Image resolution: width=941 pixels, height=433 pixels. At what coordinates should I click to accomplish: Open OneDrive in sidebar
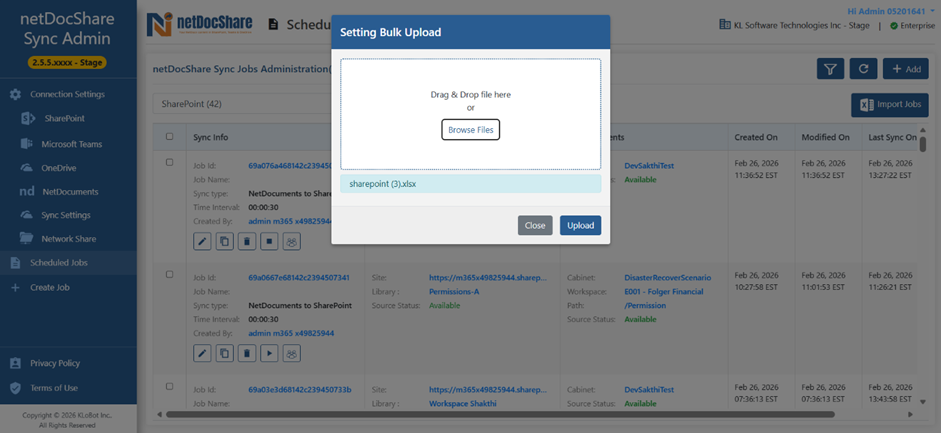(x=59, y=168)
